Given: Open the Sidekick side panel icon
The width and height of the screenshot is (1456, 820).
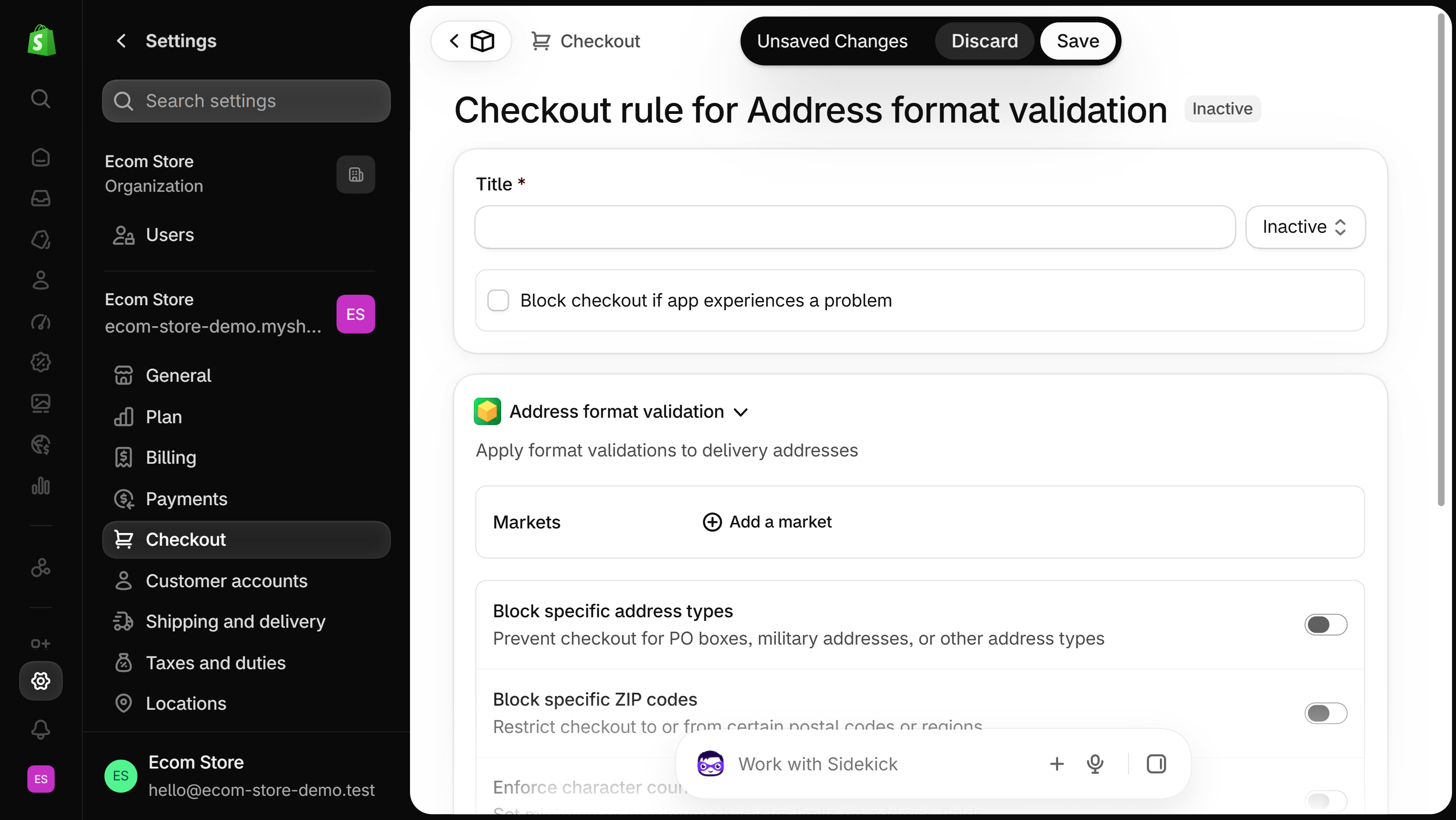Looking at the screenshot, I should point(1156,764).
